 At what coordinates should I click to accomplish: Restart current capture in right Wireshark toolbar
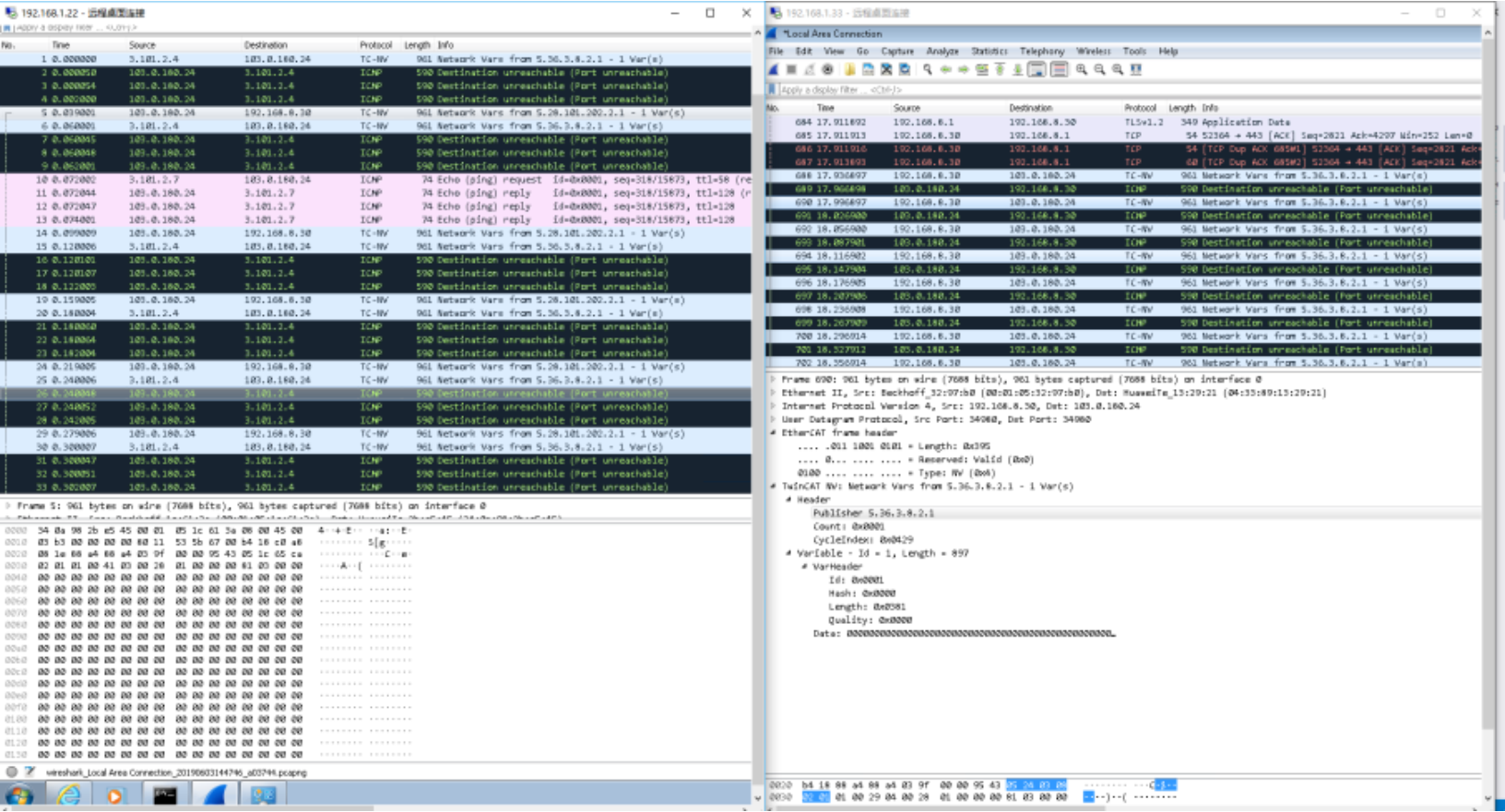click(x=810, y=70)
